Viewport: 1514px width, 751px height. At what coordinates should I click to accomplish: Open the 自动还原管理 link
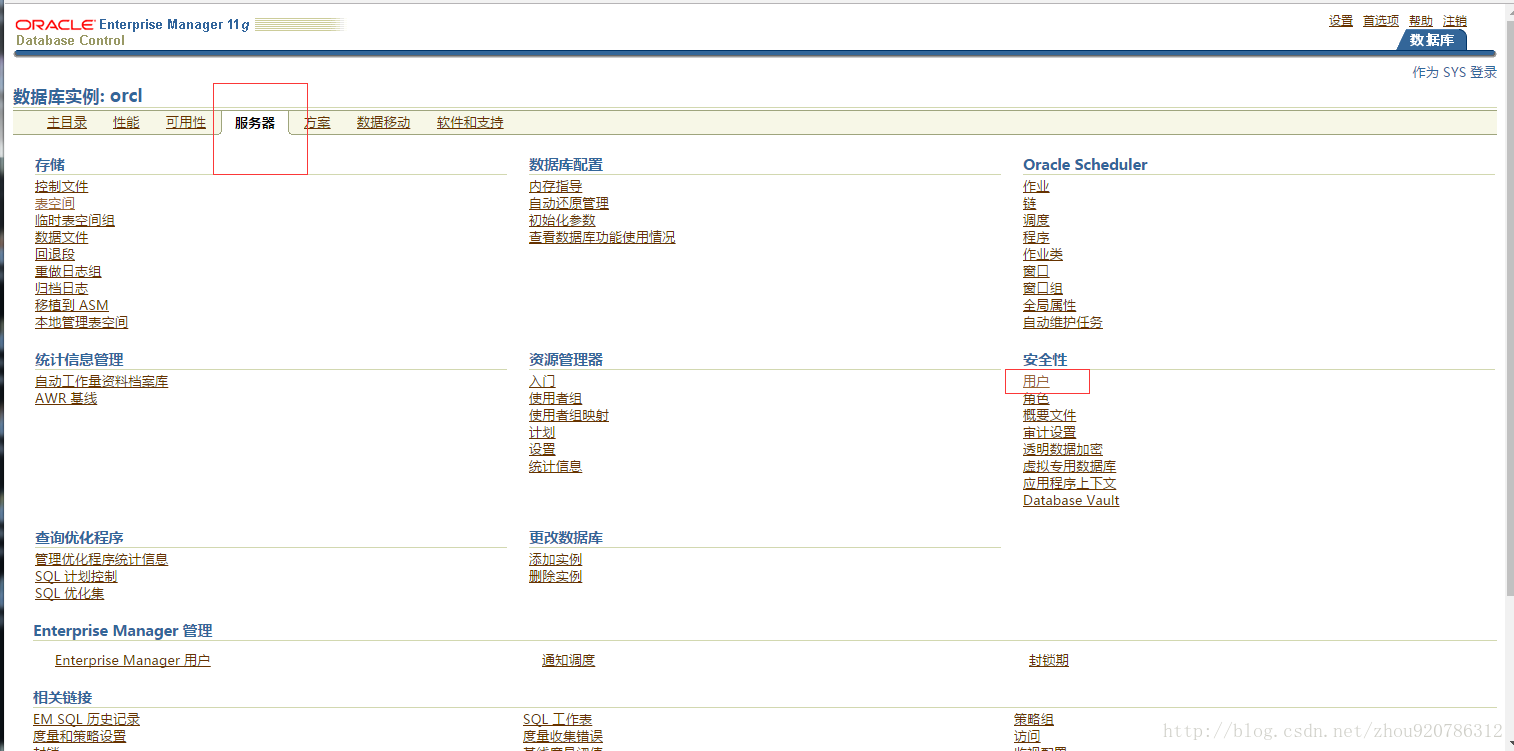569,204
